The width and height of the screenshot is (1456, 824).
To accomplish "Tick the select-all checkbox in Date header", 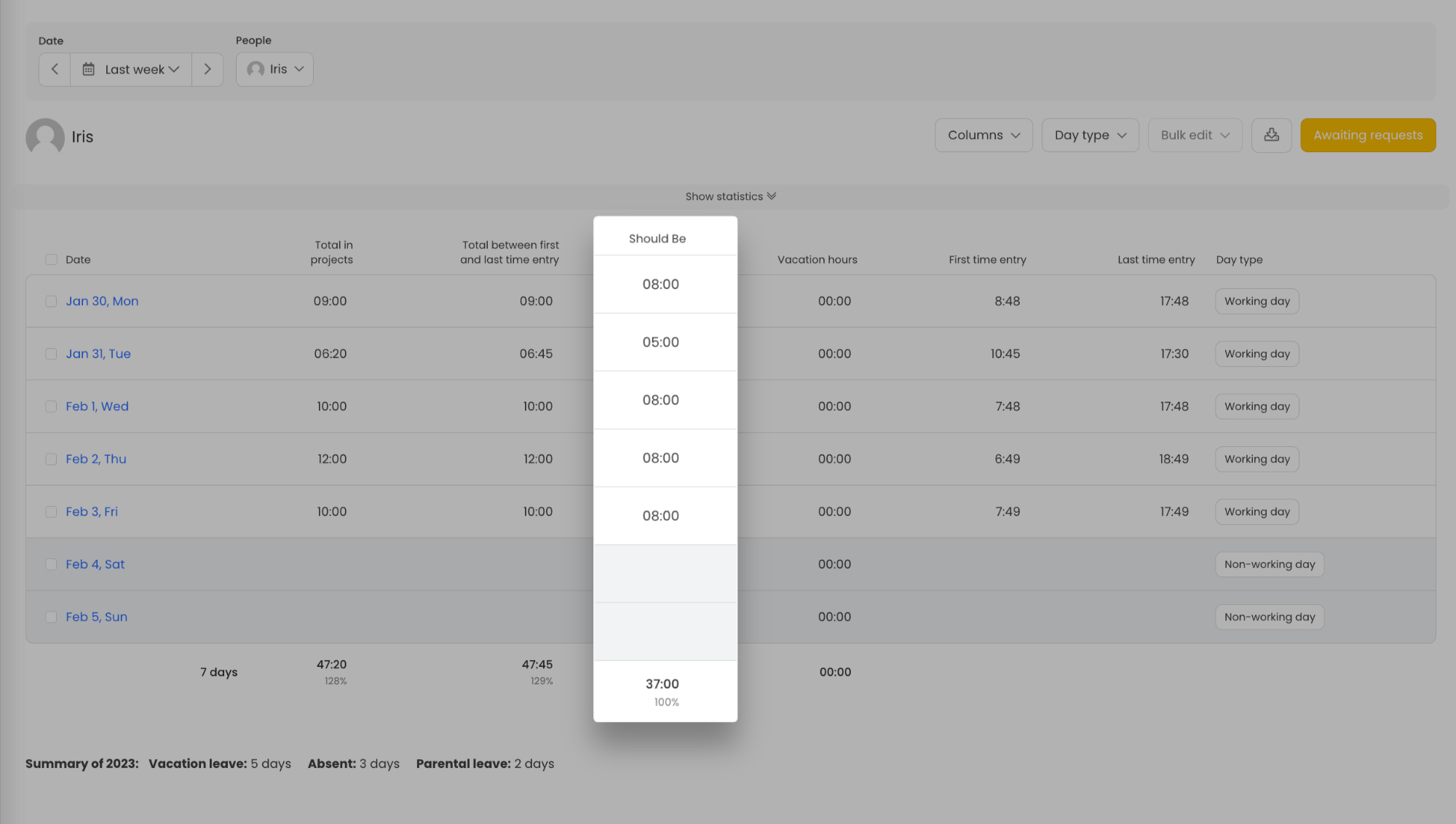I will 51,260.
